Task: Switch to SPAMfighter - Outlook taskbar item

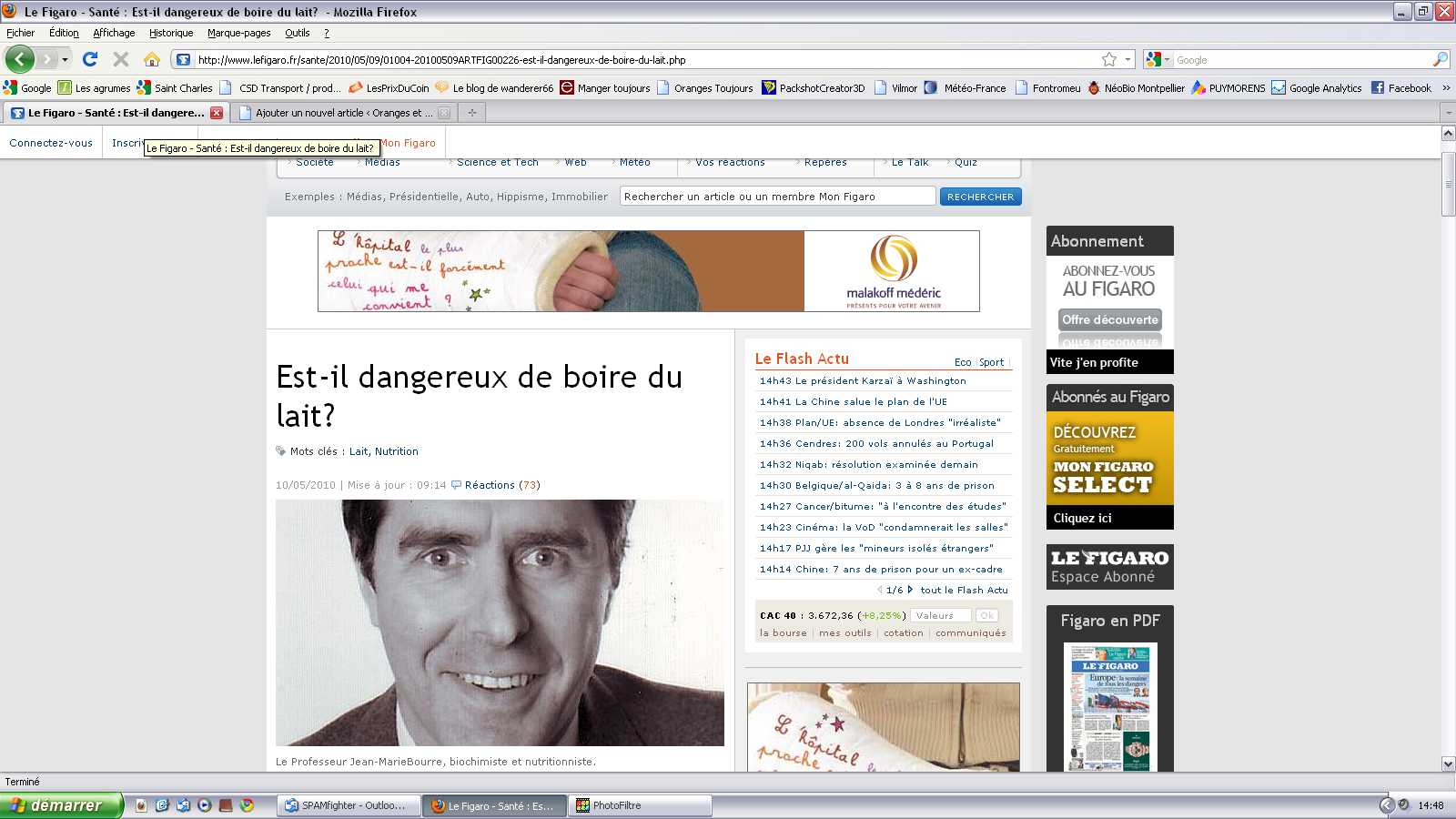Action: 349,806
